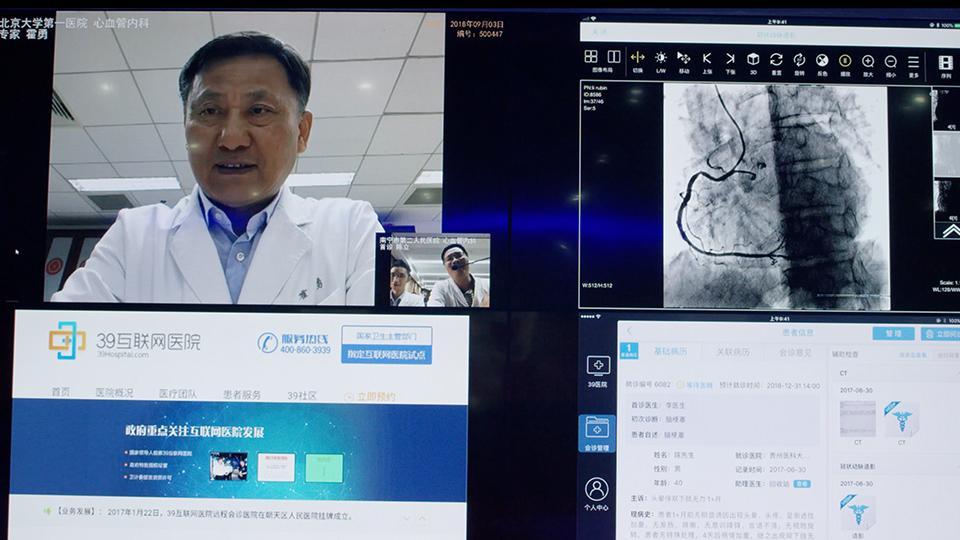Show previous news with ticker up arrow
The width and height of the screenshot is (960, 540).
click(x=422, y=519)
